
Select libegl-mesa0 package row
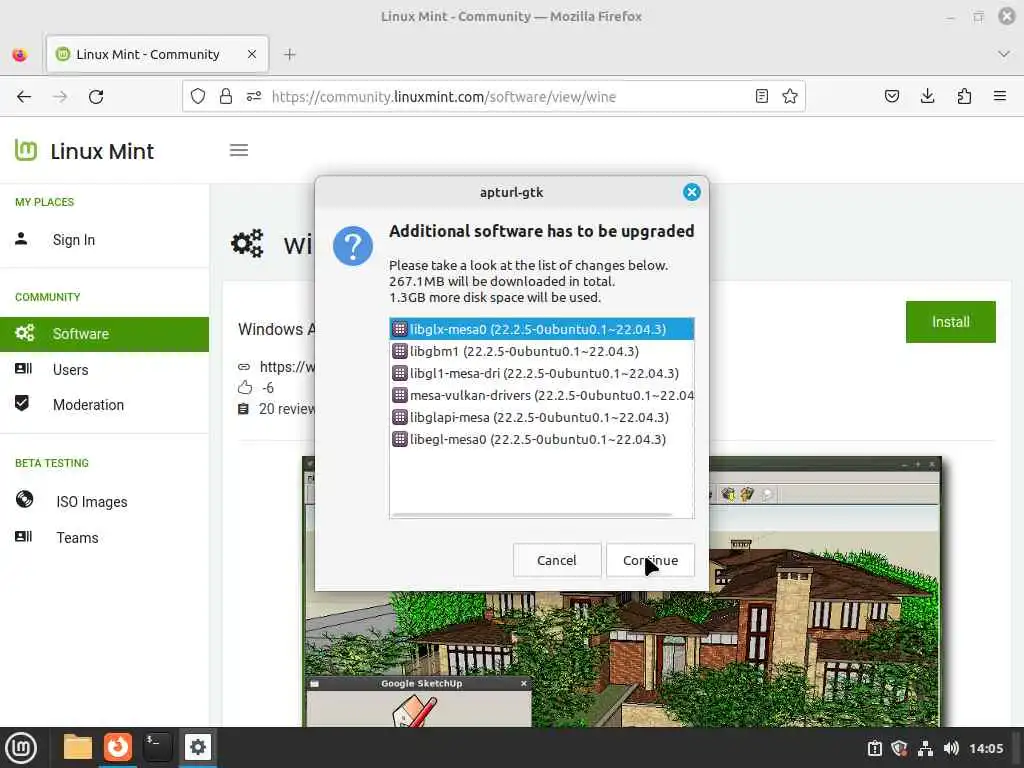541,440
